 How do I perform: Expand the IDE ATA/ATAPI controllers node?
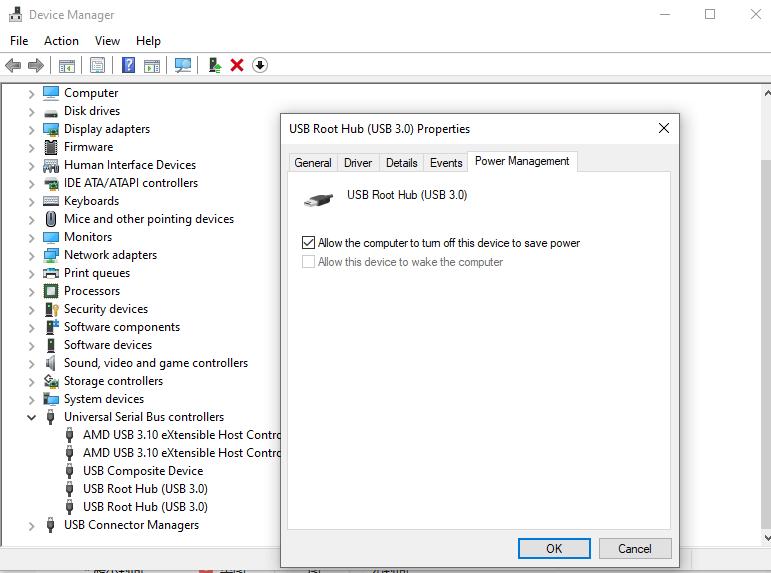pos(31,184)
